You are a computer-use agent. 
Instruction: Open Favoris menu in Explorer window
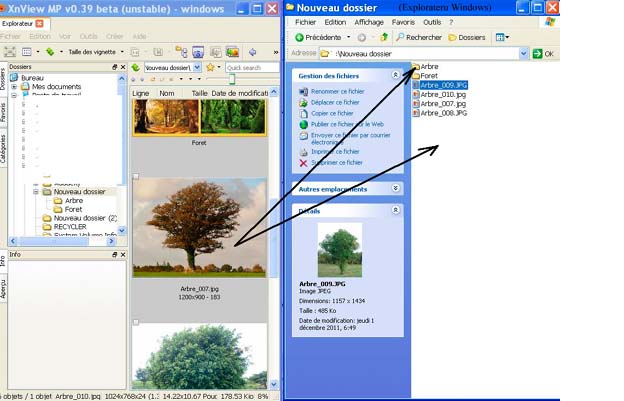[x=403, y=22]
